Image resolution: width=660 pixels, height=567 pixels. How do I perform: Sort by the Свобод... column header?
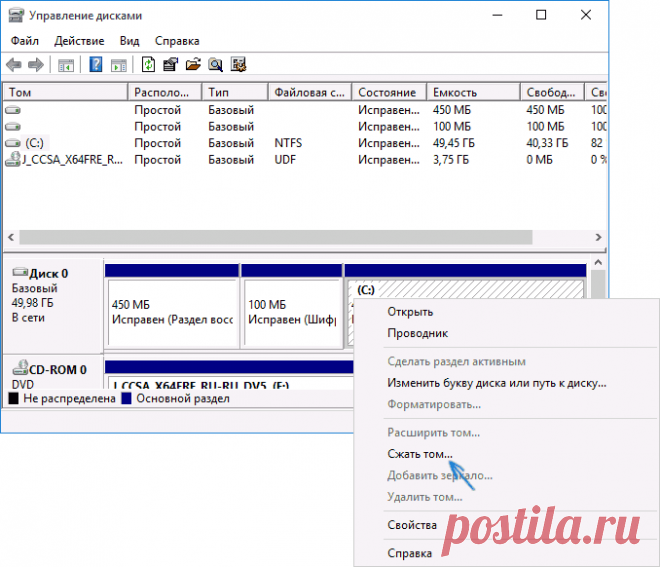(x=552, y=92)
